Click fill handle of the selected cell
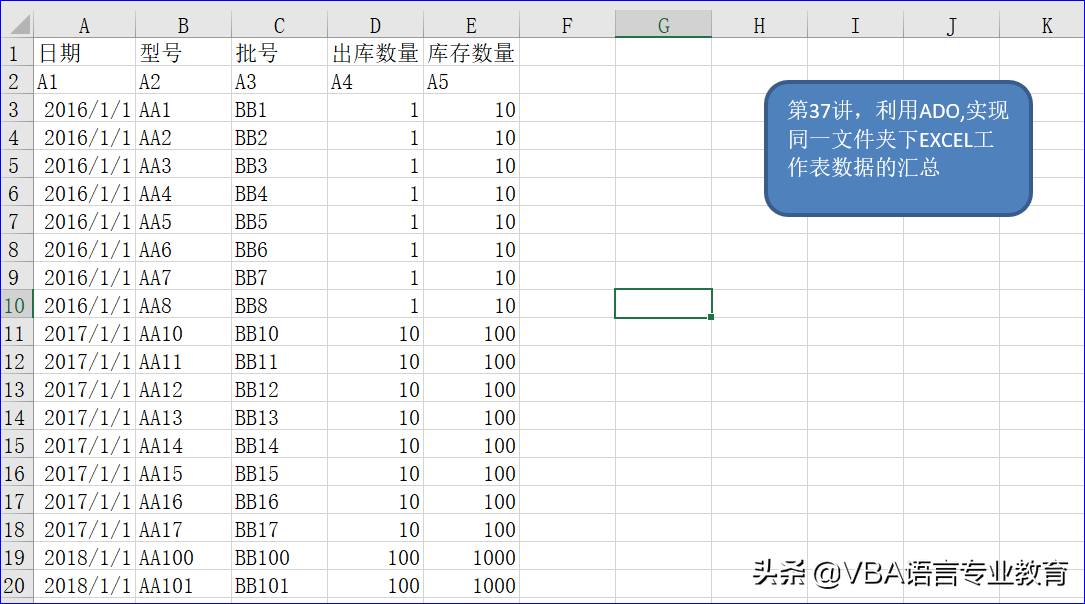Viewport: 1085px width, 604px height. point(711,317)
